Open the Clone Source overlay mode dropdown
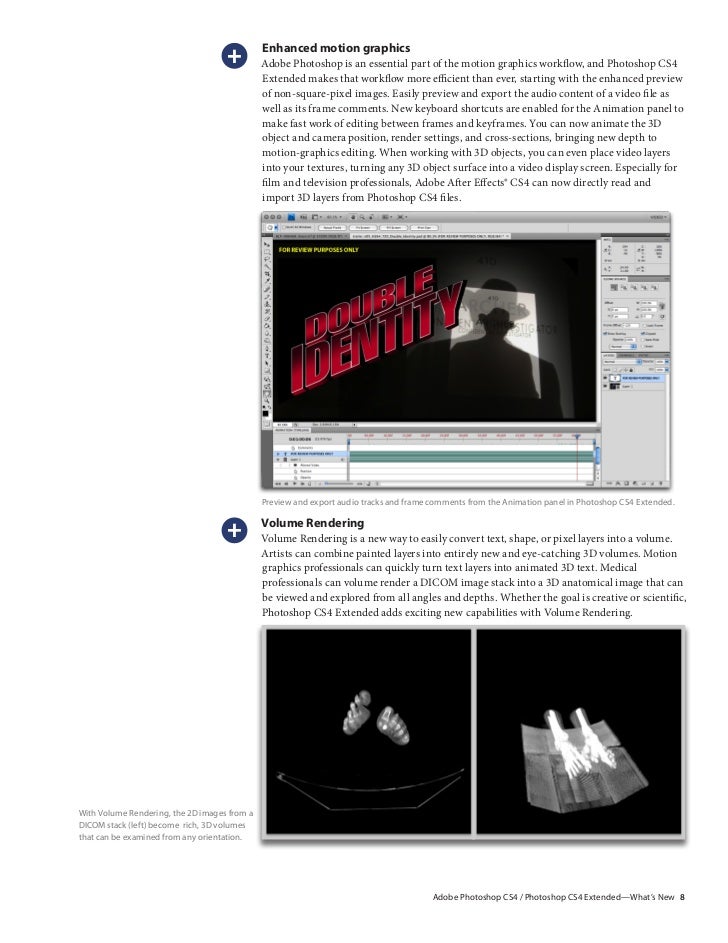The image size is (728, 943). click(x=623, y=346)
